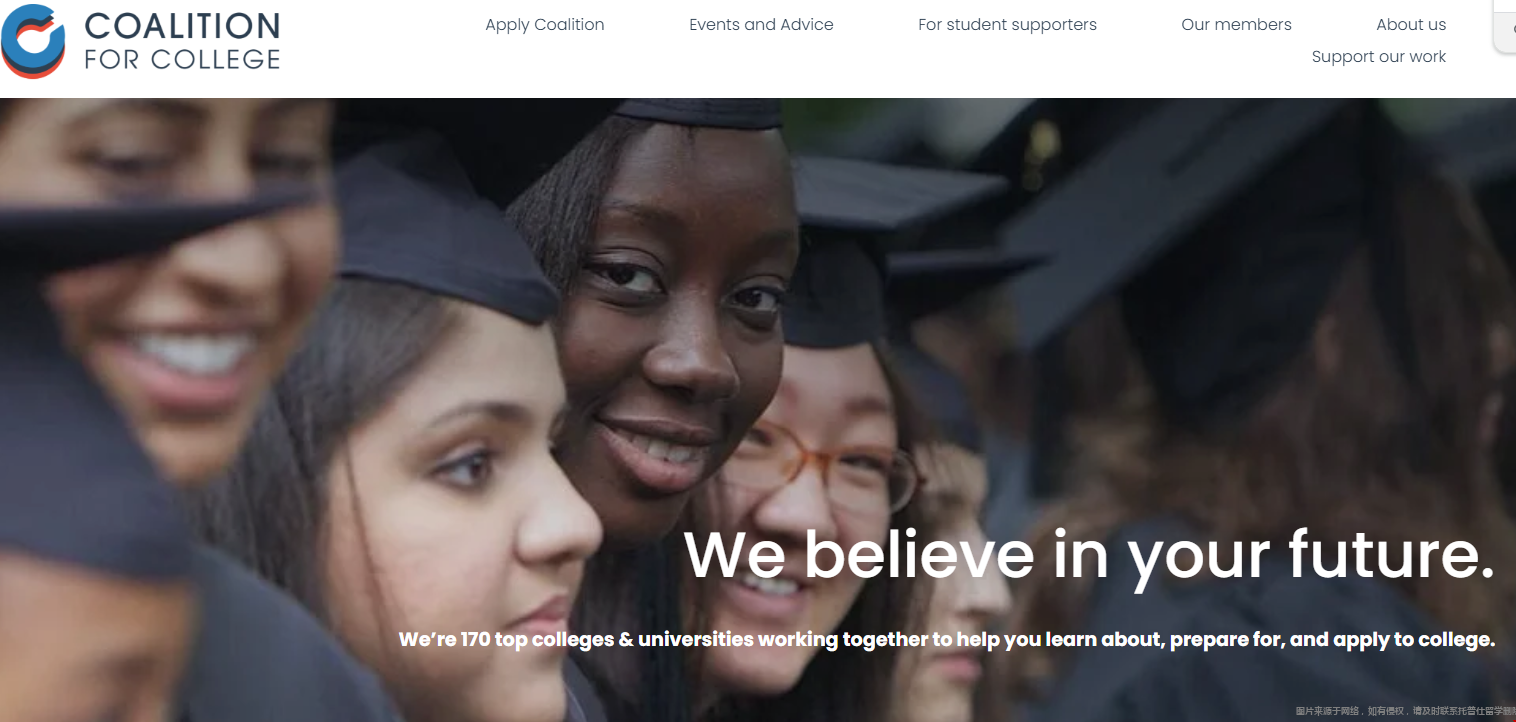
Task: Click the FOR COLLEGE text under the wordmark
Action: pyautogui.click(x=182, y=60)
